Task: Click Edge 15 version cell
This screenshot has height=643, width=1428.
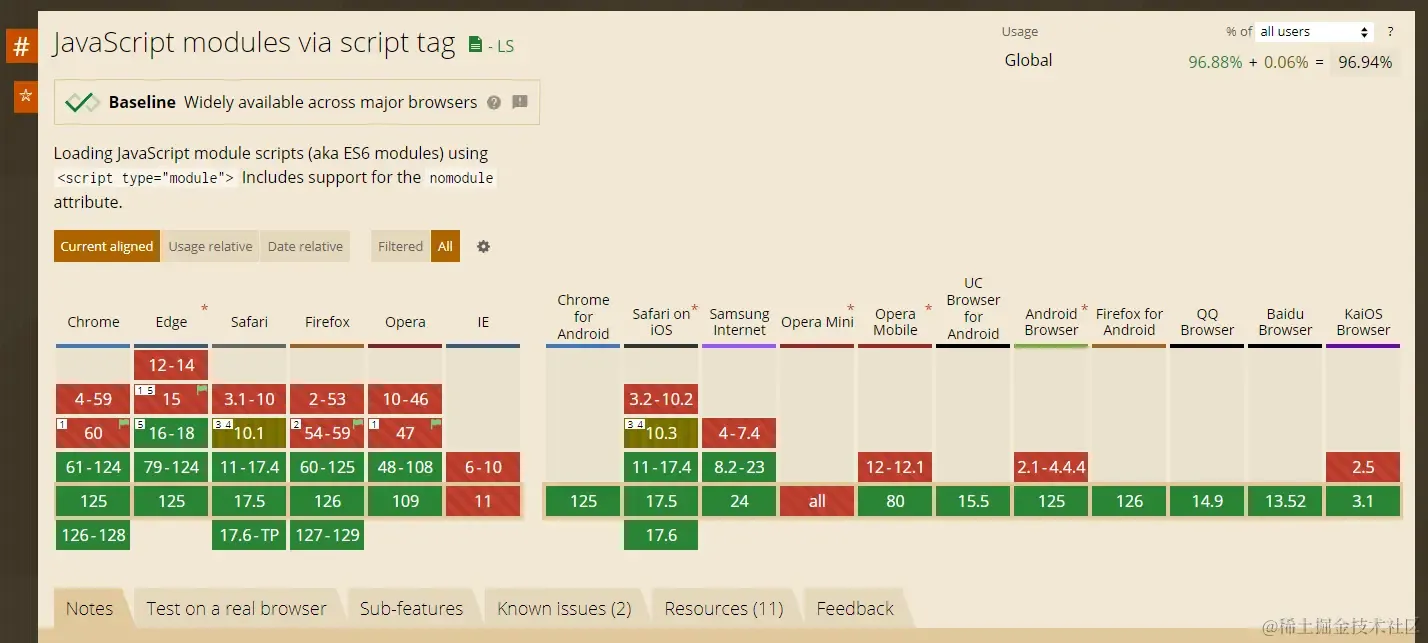Action: tap(171, 399)
